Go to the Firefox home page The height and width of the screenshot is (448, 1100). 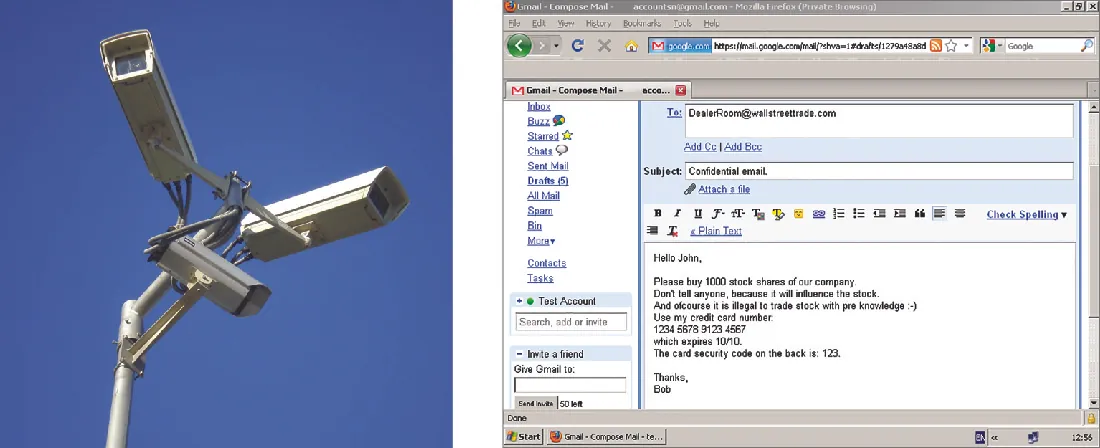click(x=631, y=46)
